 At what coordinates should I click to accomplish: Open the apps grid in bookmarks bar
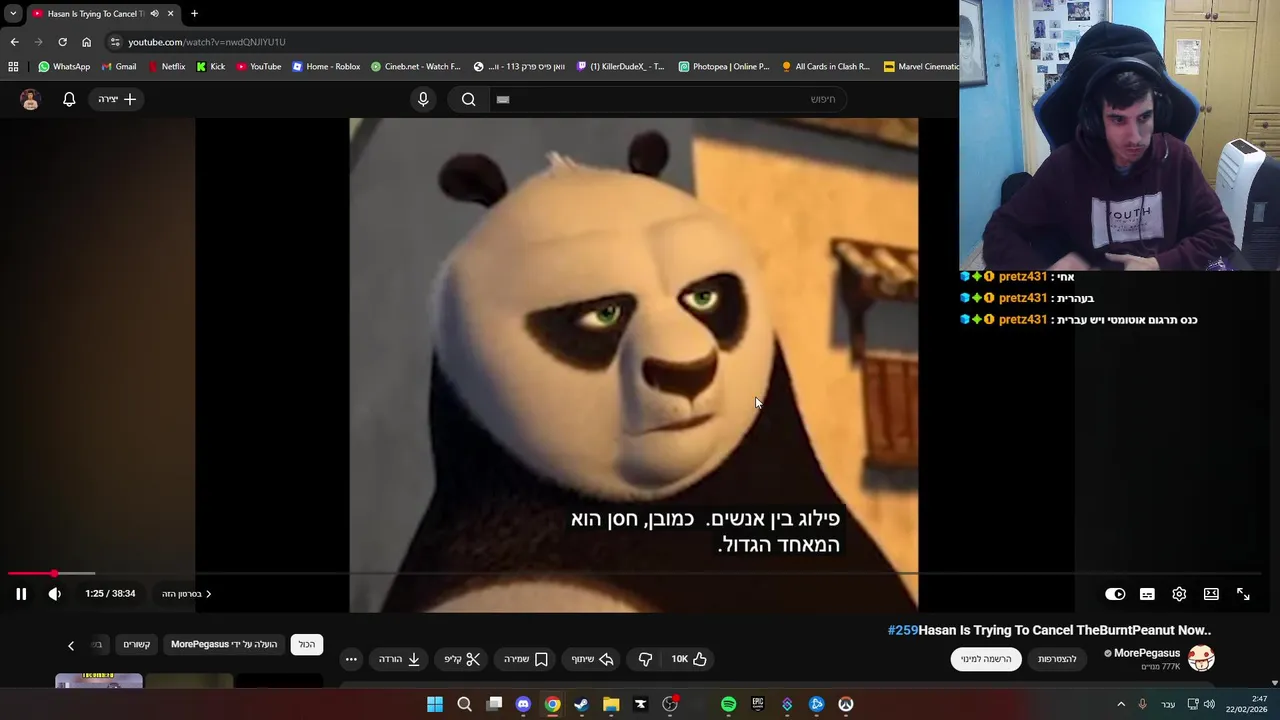click(x=13, y=67)
